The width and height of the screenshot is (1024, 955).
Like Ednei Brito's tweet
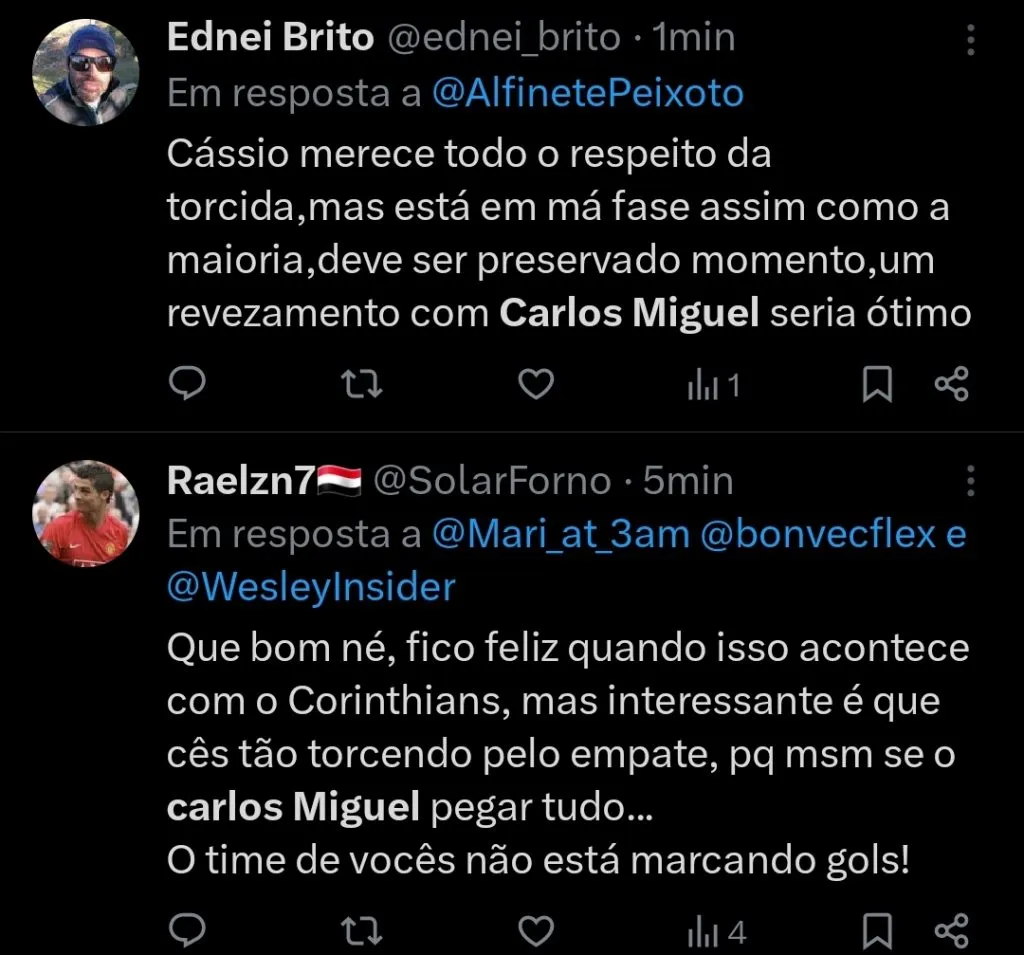pos(536,383)
